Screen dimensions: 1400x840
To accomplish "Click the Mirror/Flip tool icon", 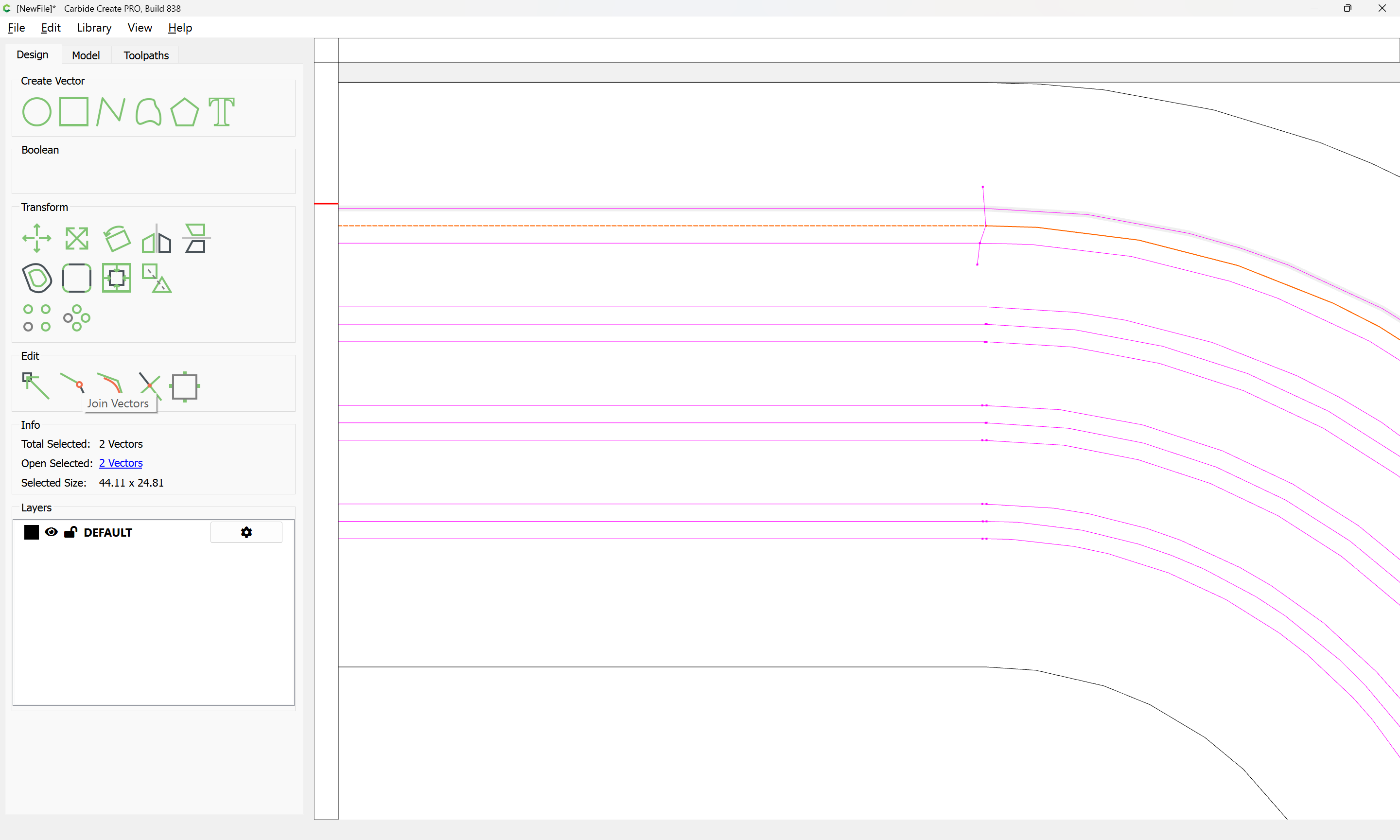I will pos(156,238).
